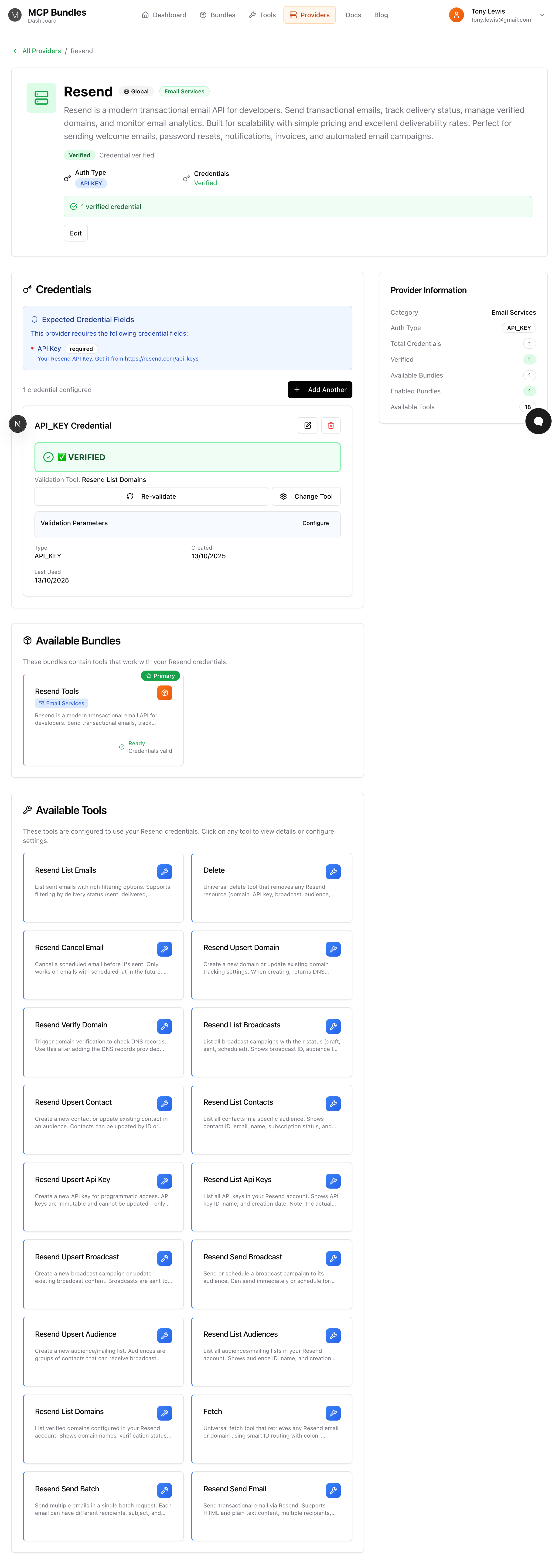Viewport: 559px width, 1568px height.
Task: Expand the Resend Upsert Contact tool wrench icon
Action: point(164,1104)
